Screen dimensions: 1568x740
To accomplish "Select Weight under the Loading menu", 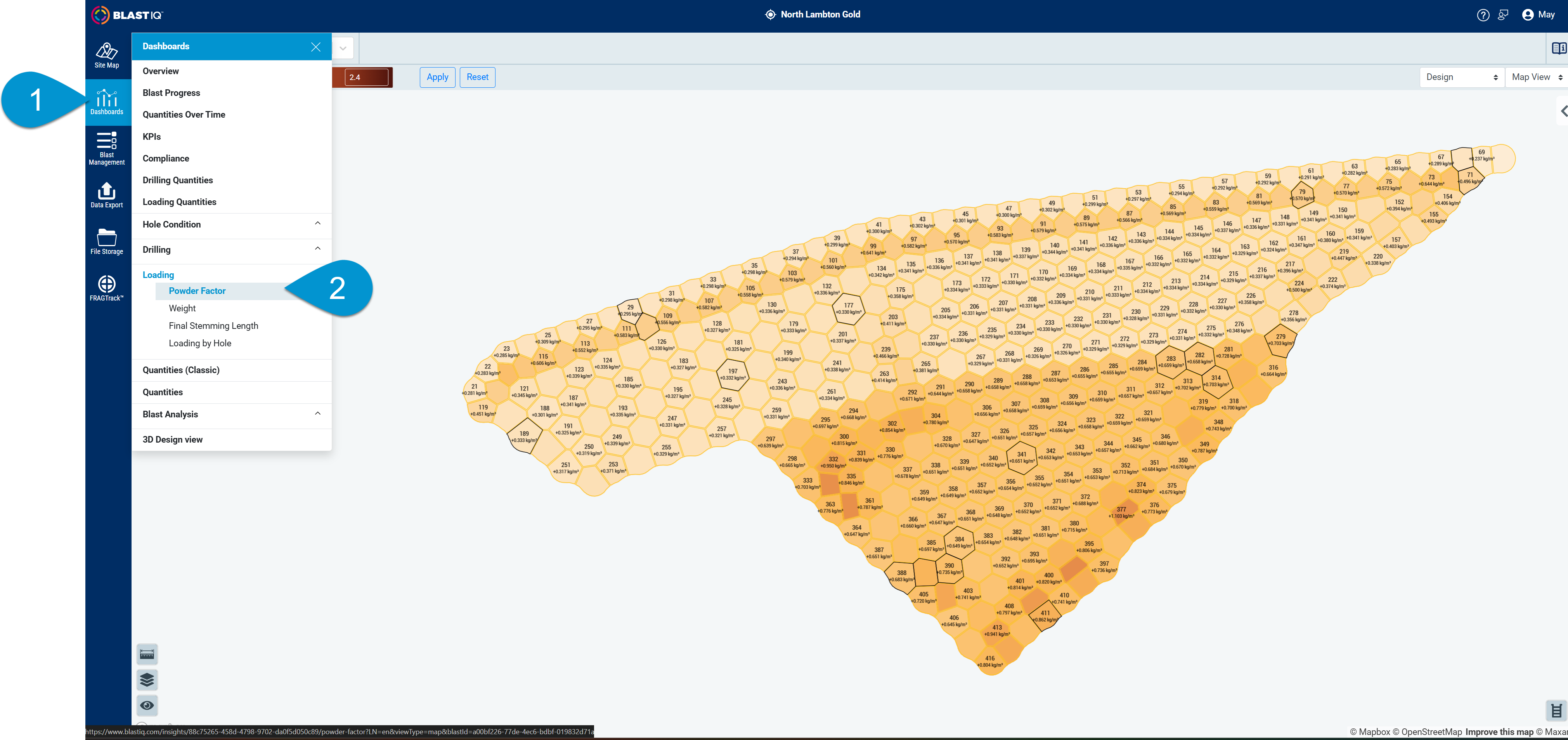I will click(x=182, y=307).
